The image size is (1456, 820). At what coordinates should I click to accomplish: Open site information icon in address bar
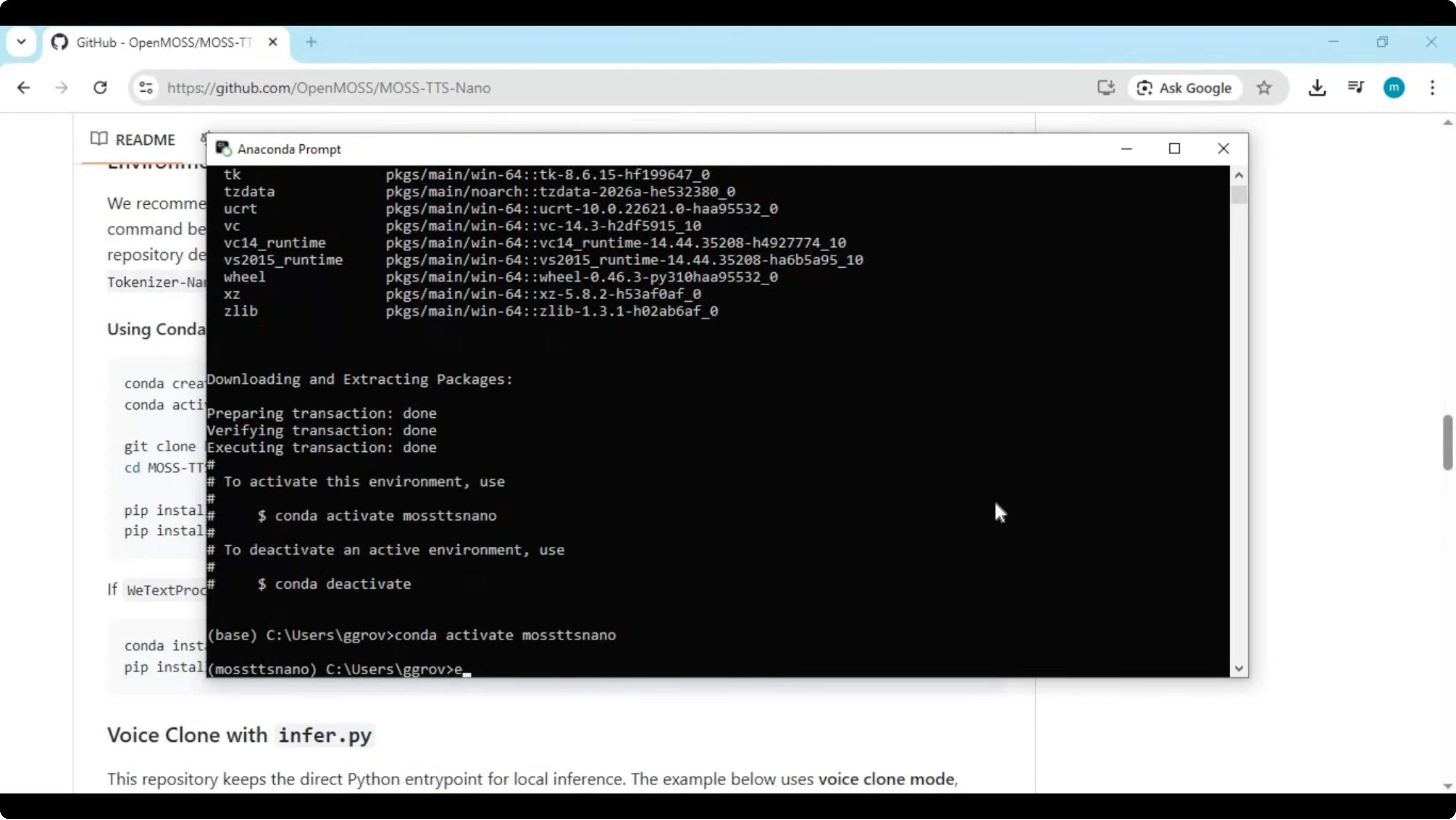[x=146, y=88]
